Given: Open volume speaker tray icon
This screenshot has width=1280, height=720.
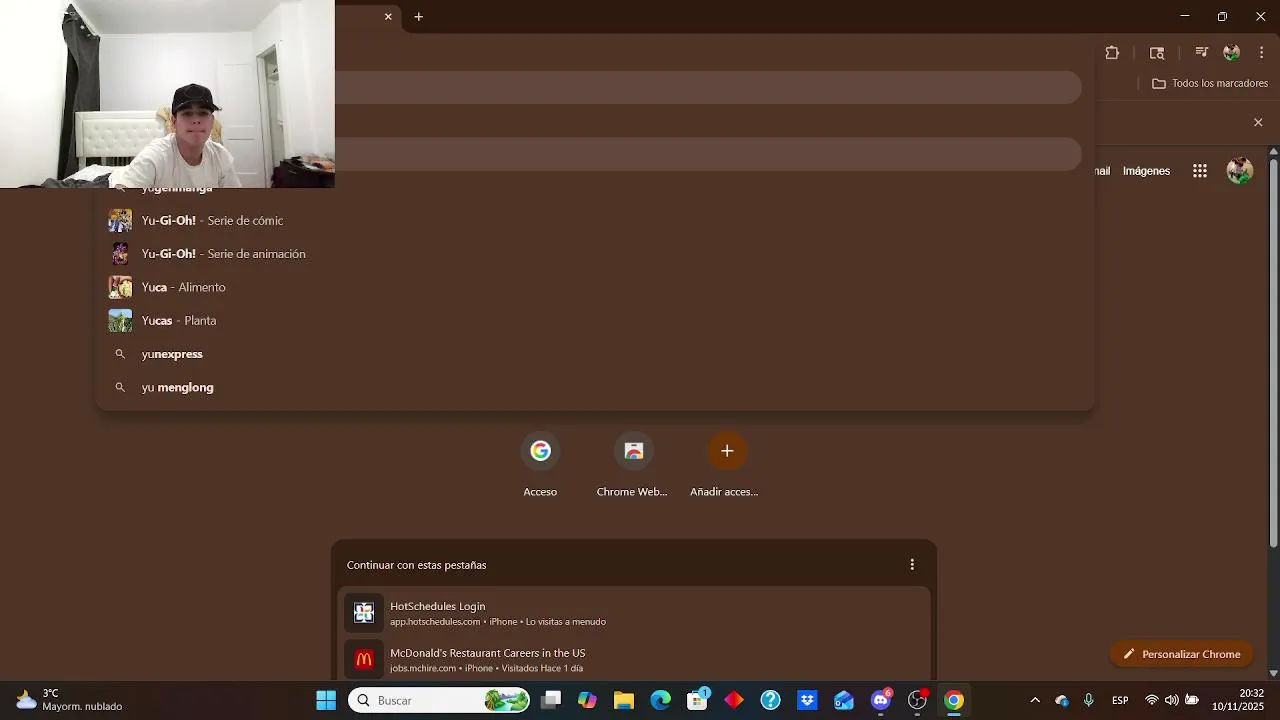Looking at the screenshot, I should 1172,700.
